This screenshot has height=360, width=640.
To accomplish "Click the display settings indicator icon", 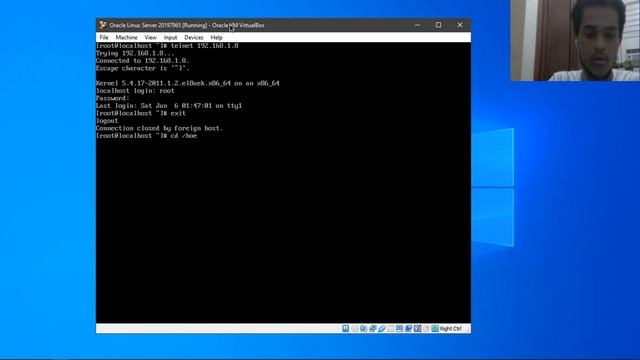I will [400, 329].
